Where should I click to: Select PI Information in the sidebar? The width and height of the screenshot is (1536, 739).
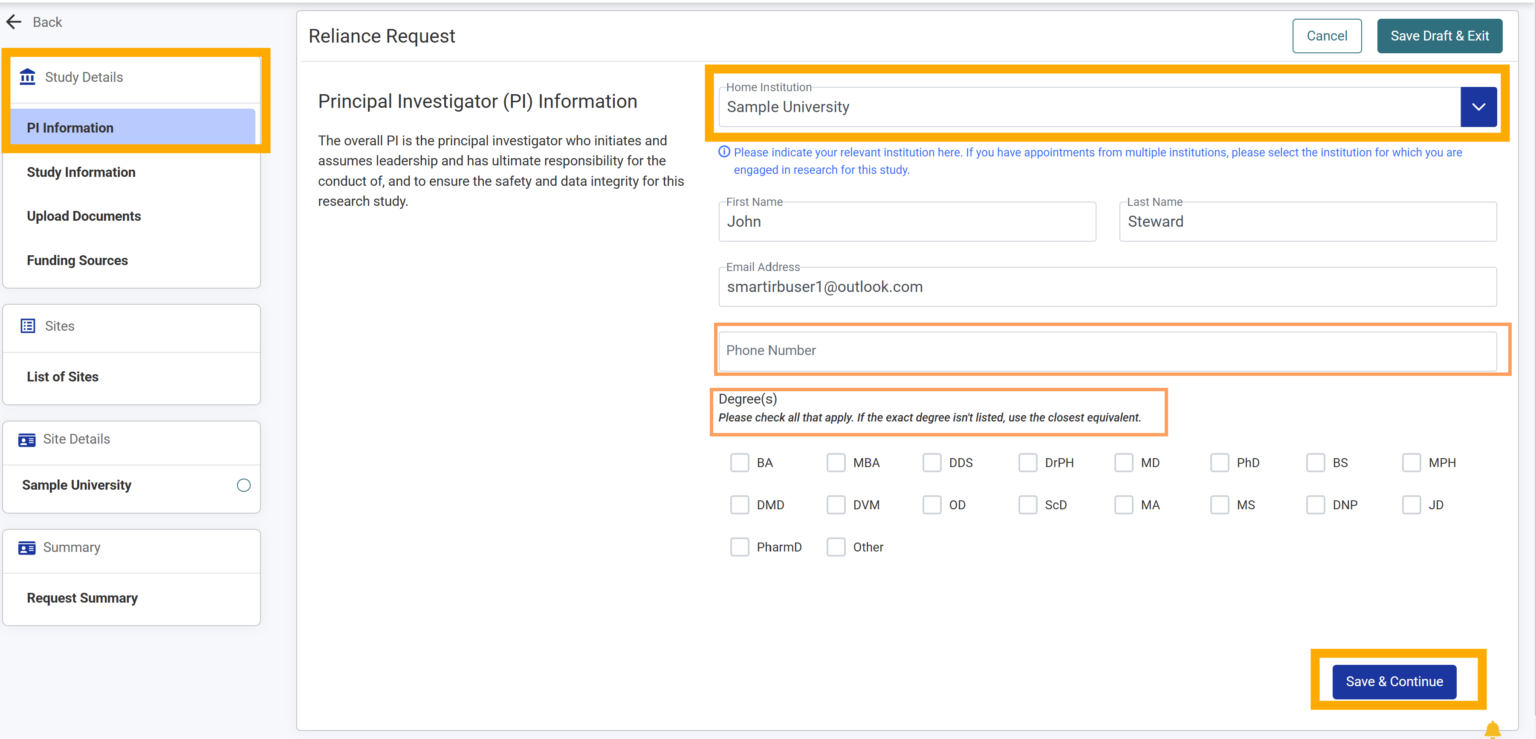(84, 127)
